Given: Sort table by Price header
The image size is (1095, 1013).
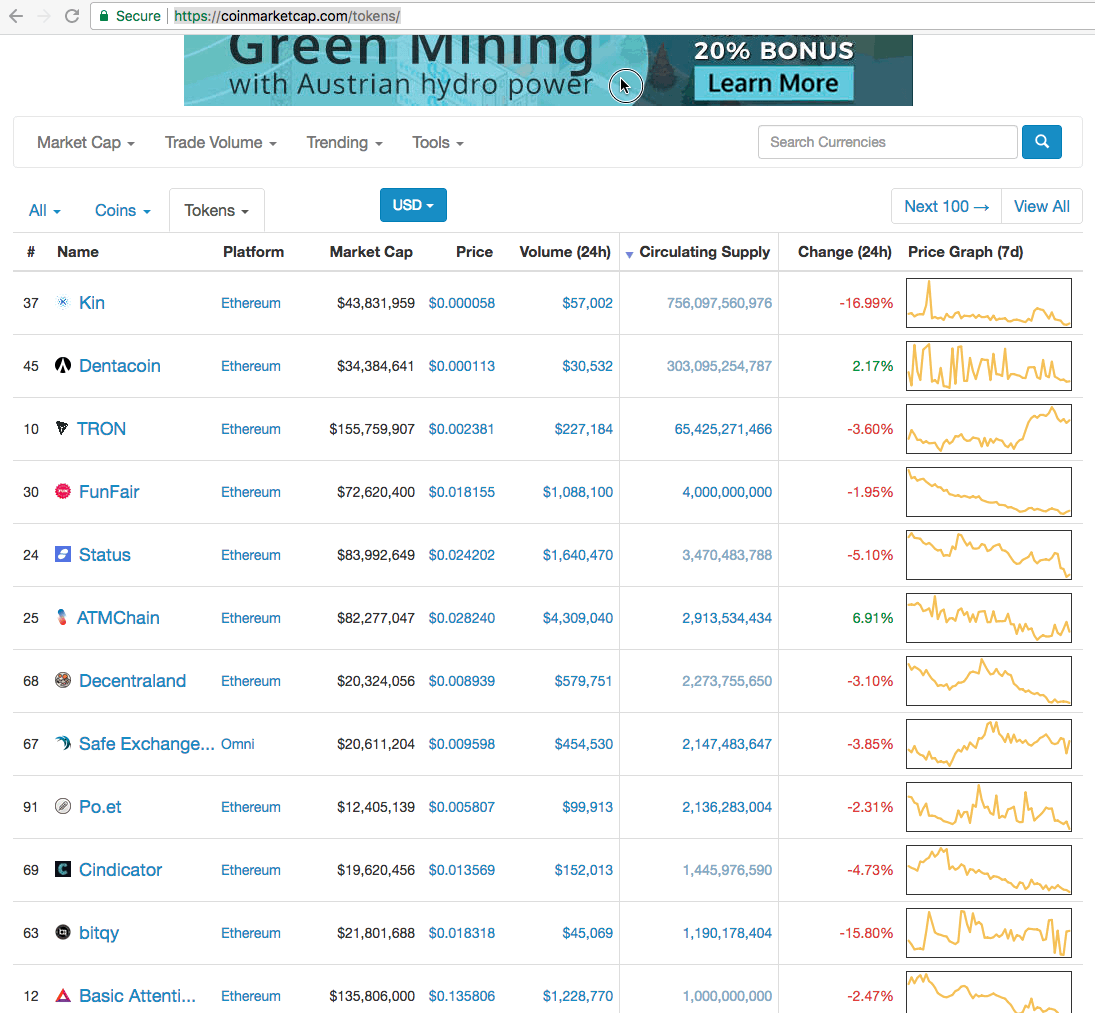Looking at the screenshot, I should point(474,251).
